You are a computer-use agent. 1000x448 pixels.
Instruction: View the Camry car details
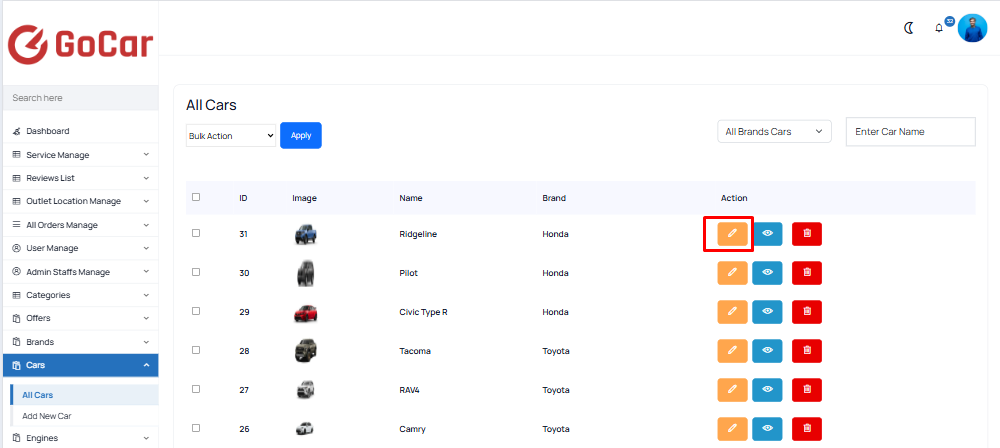[x=767, y=428]
